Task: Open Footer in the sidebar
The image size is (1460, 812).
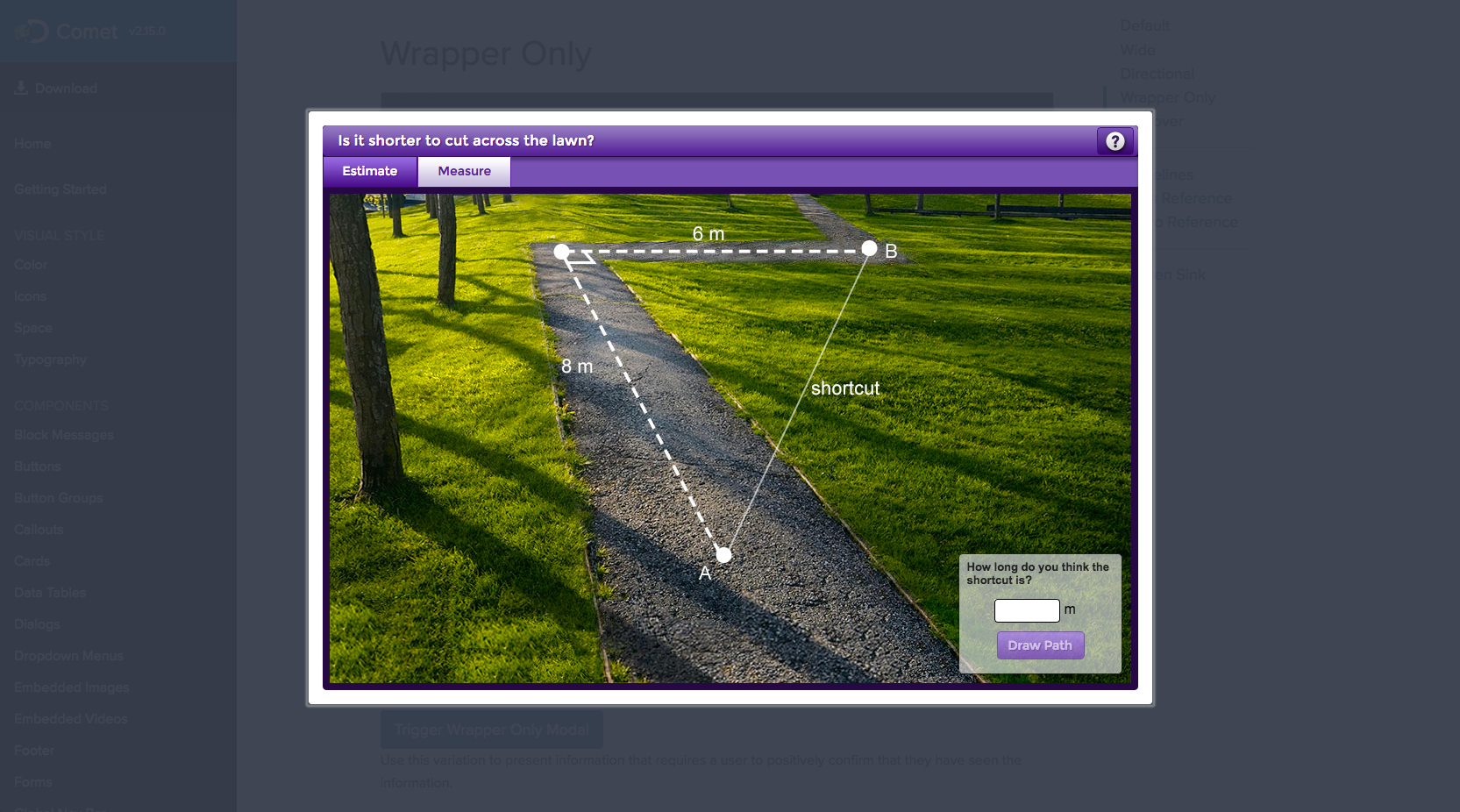Action: click(x=34, y=751)
